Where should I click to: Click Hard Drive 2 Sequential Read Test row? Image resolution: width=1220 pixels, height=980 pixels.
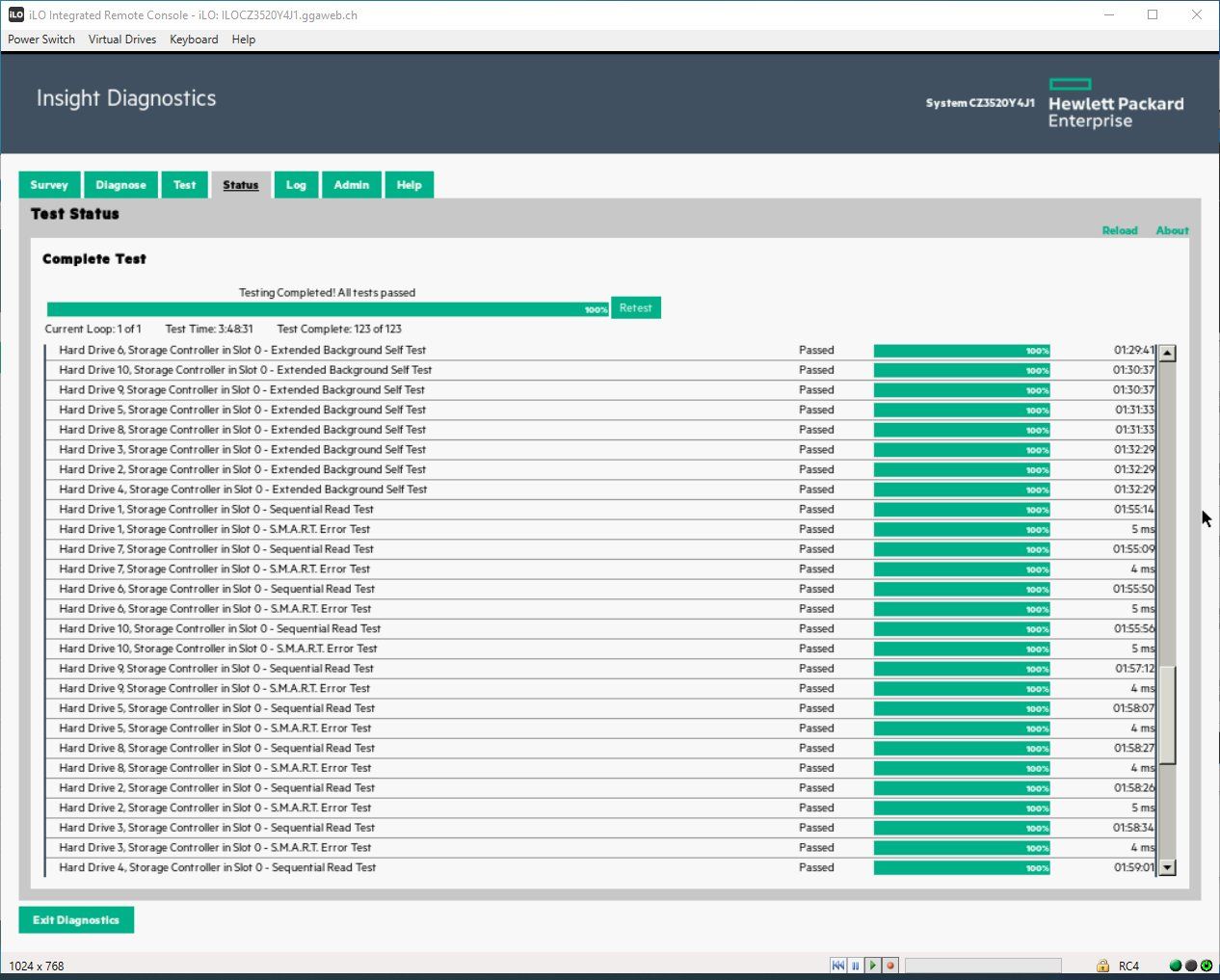click(601, 788)
